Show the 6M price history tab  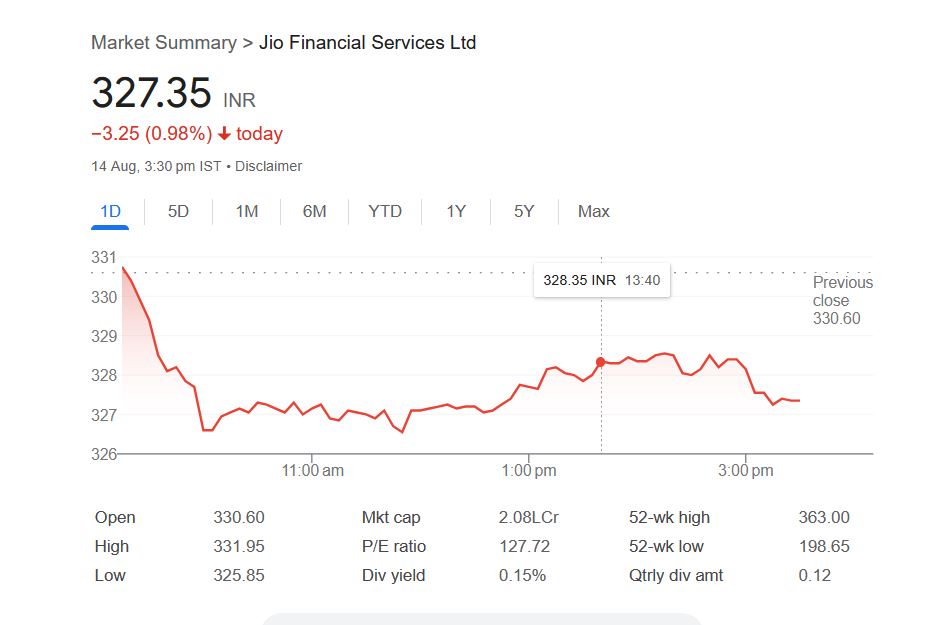314,211
